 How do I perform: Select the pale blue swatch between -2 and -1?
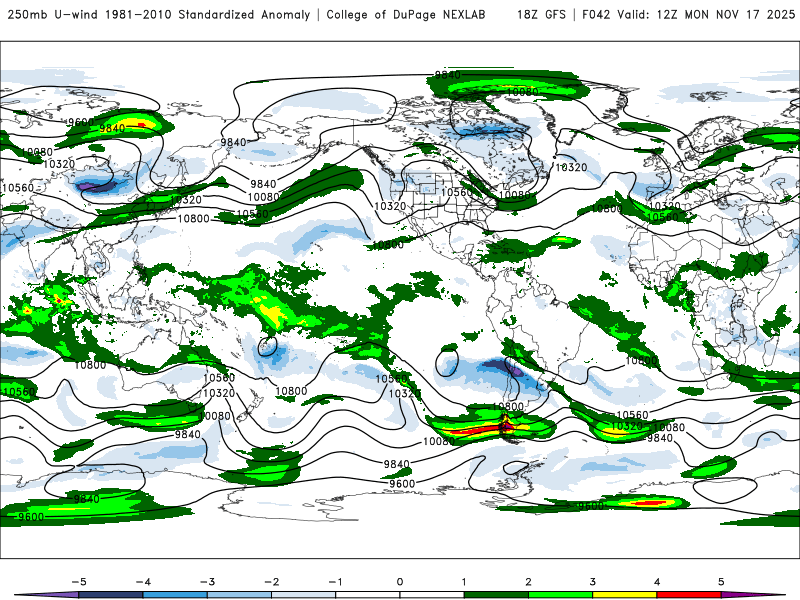click(304, 595)
